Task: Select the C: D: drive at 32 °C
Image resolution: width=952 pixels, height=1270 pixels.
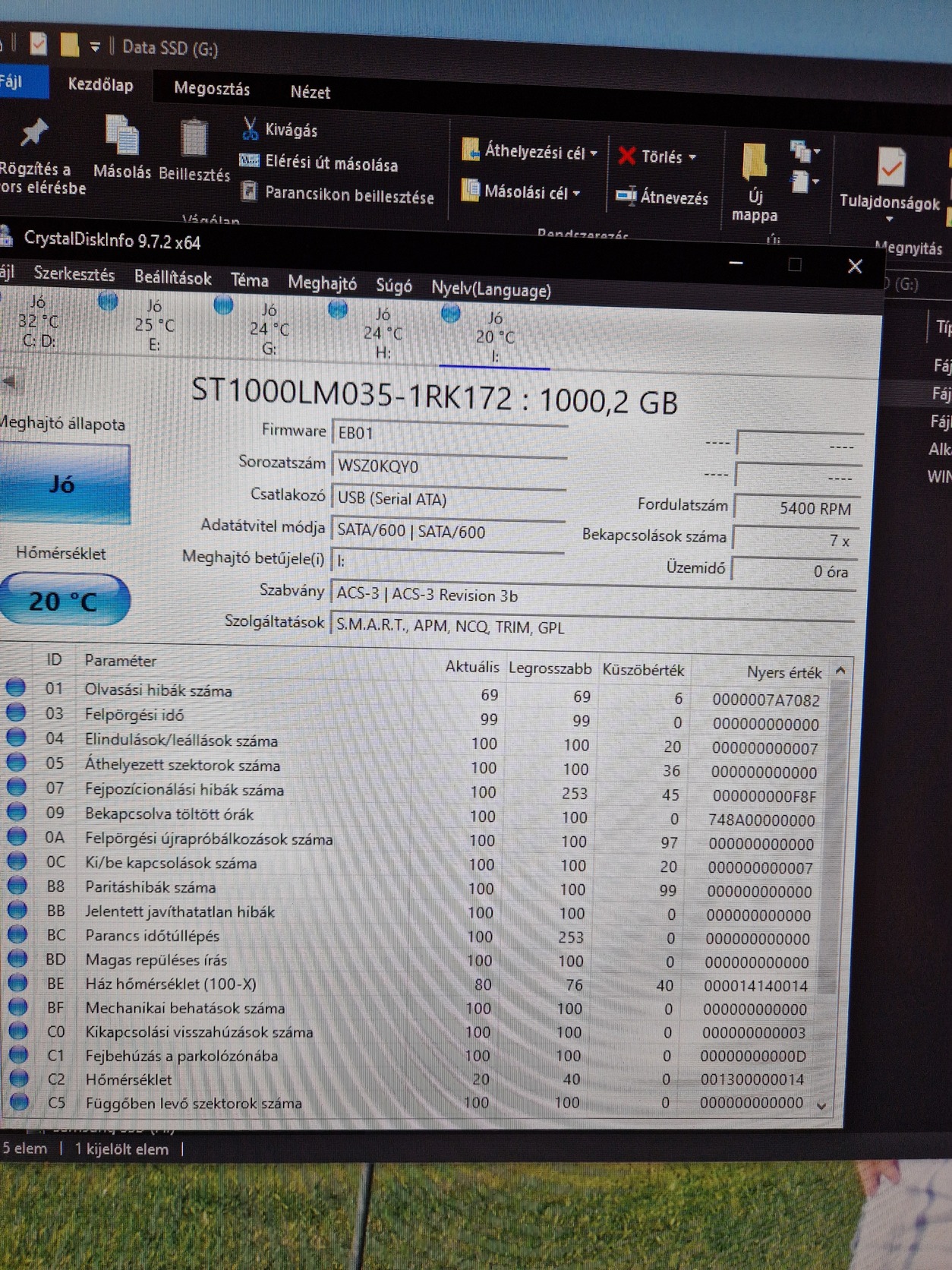Action: click(x=38, y=321)
